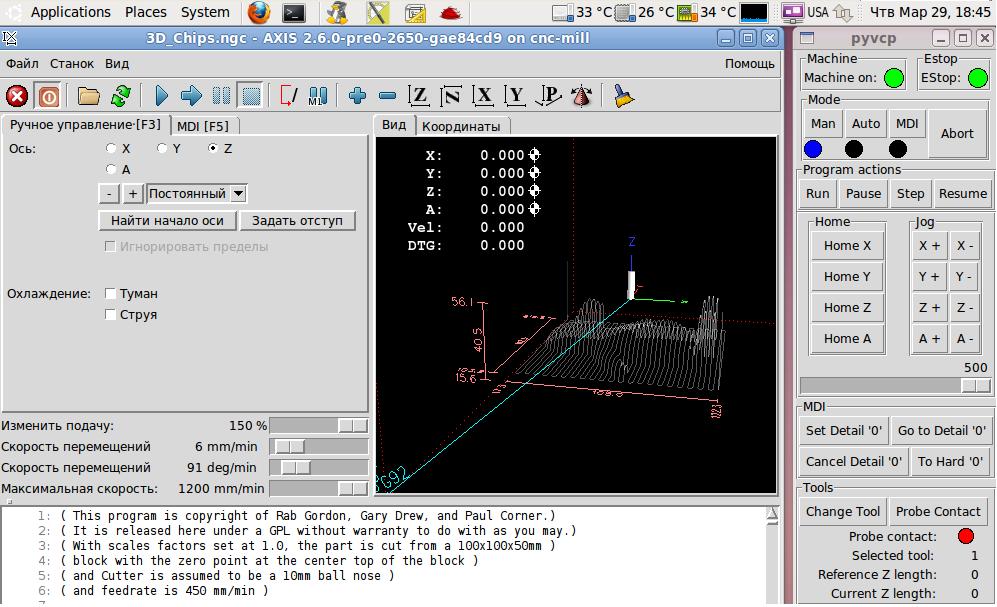
Task: Click Найти начало оси button
Action: 167,221
